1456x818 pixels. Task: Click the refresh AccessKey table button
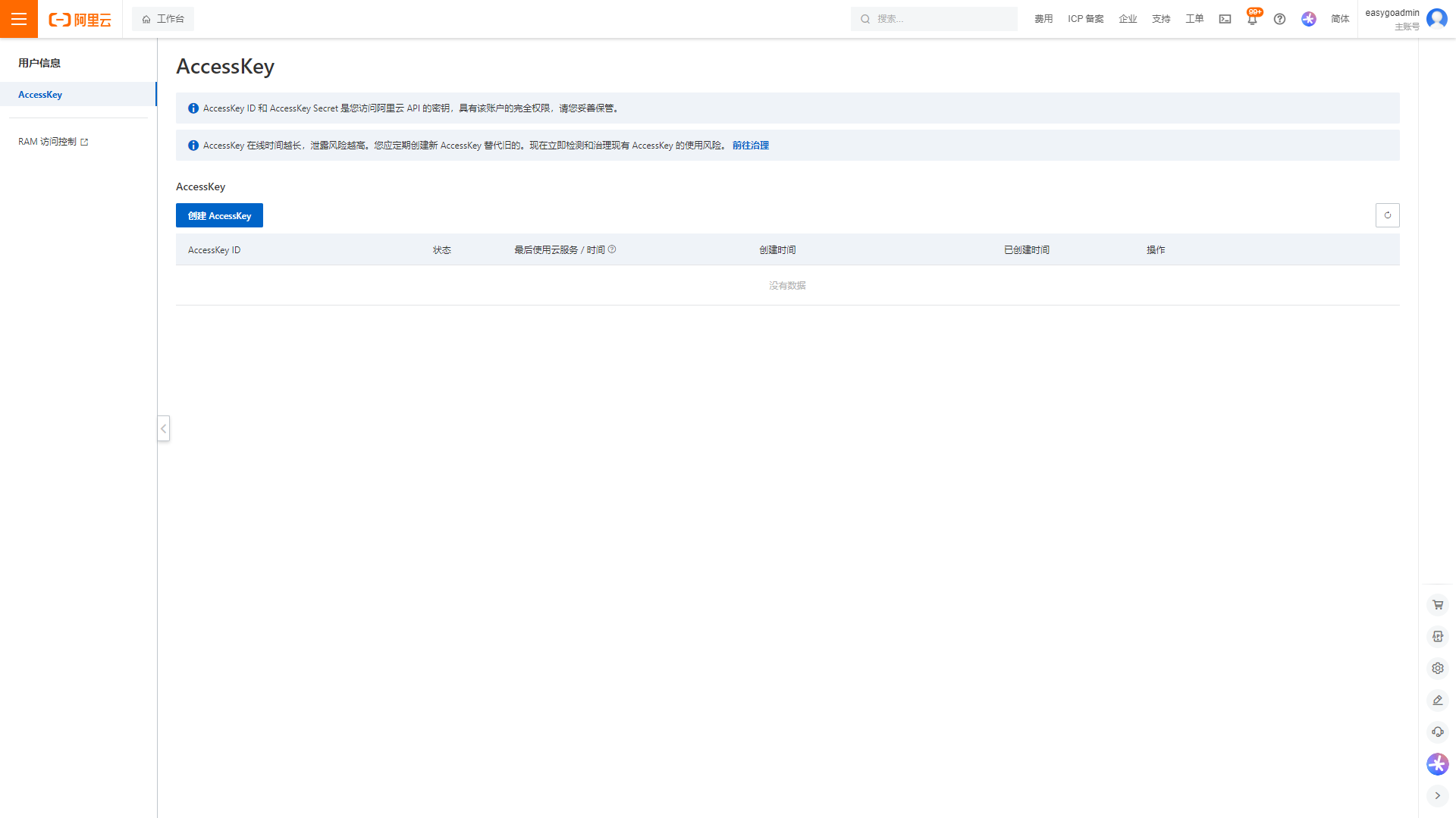[1387, 215]
